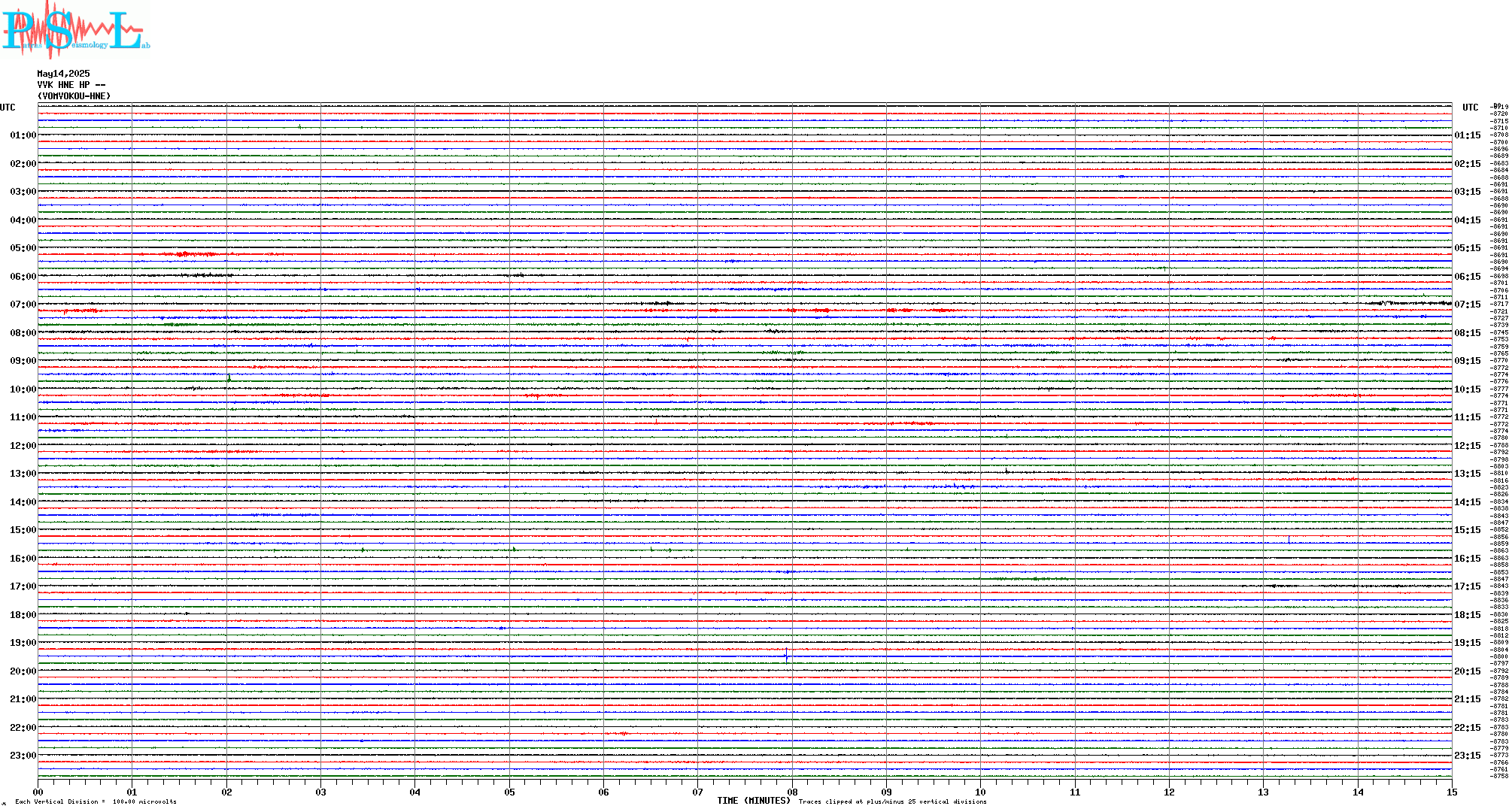Click the 02:00 hour label
The image size is (1512, 812).
pos(23,164)
